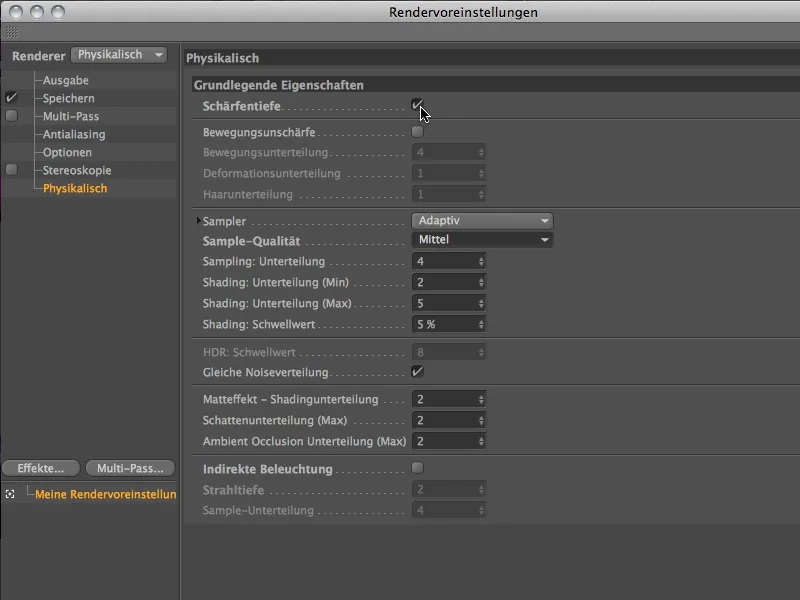Enable the Indirekte Beleuchtung checkbox
The width and height of the screenshot is (800, 600).
pos(417,468)
